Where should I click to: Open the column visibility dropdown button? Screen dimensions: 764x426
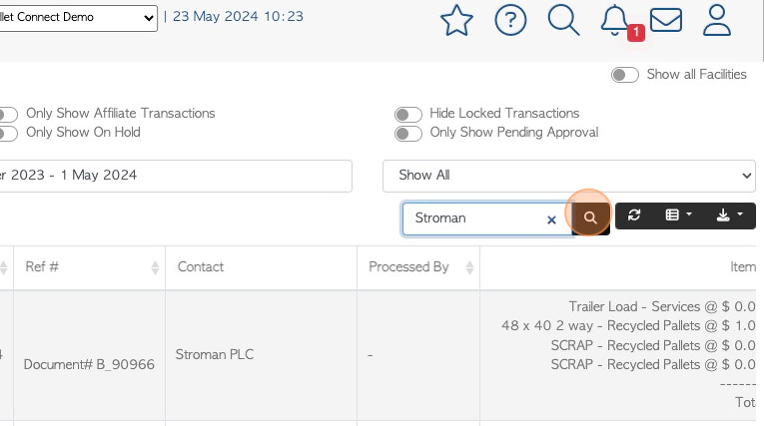coord(678,215)
